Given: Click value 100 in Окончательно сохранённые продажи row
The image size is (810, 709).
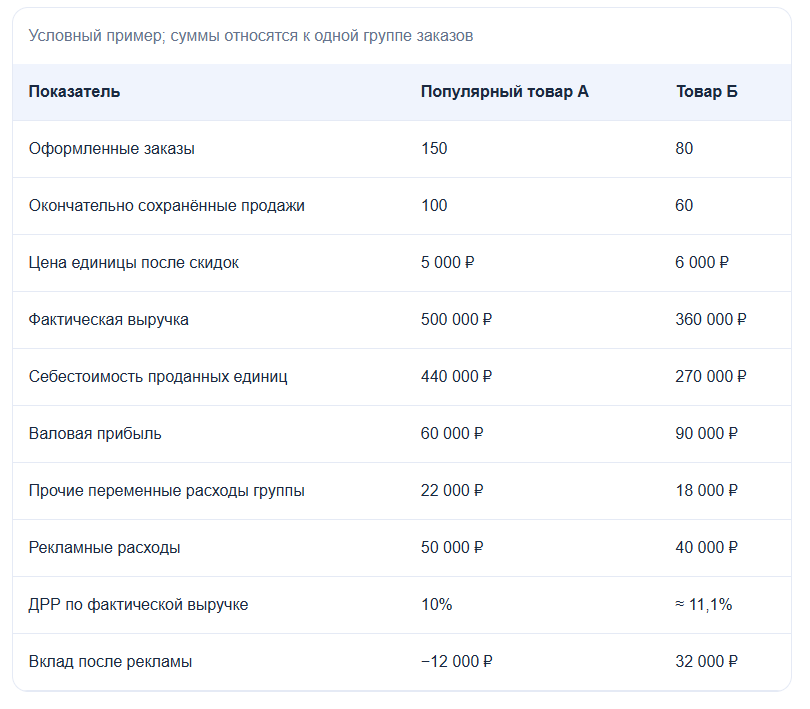Looking at the screenshot, I should tap(434, 206).
